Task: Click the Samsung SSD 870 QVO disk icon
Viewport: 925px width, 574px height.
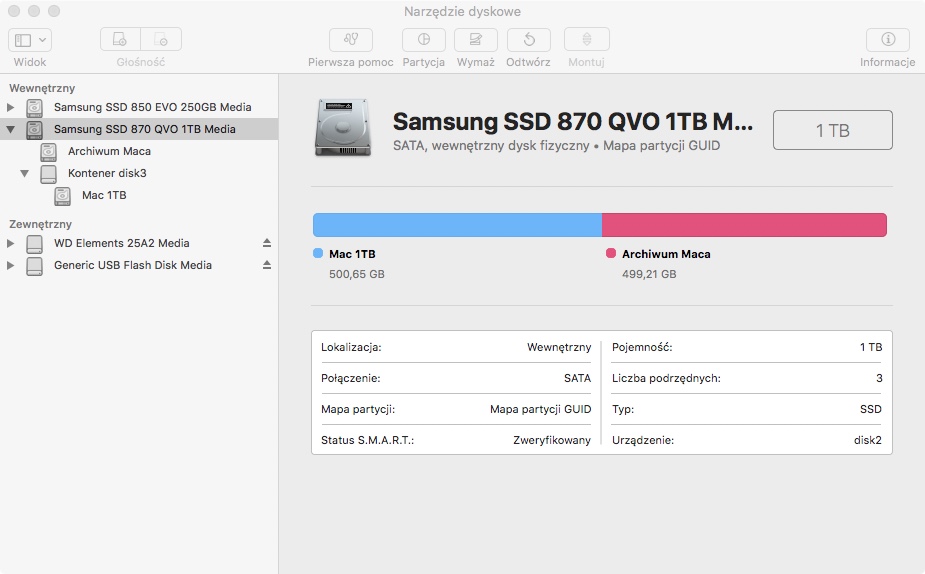Action: point(35,130)
